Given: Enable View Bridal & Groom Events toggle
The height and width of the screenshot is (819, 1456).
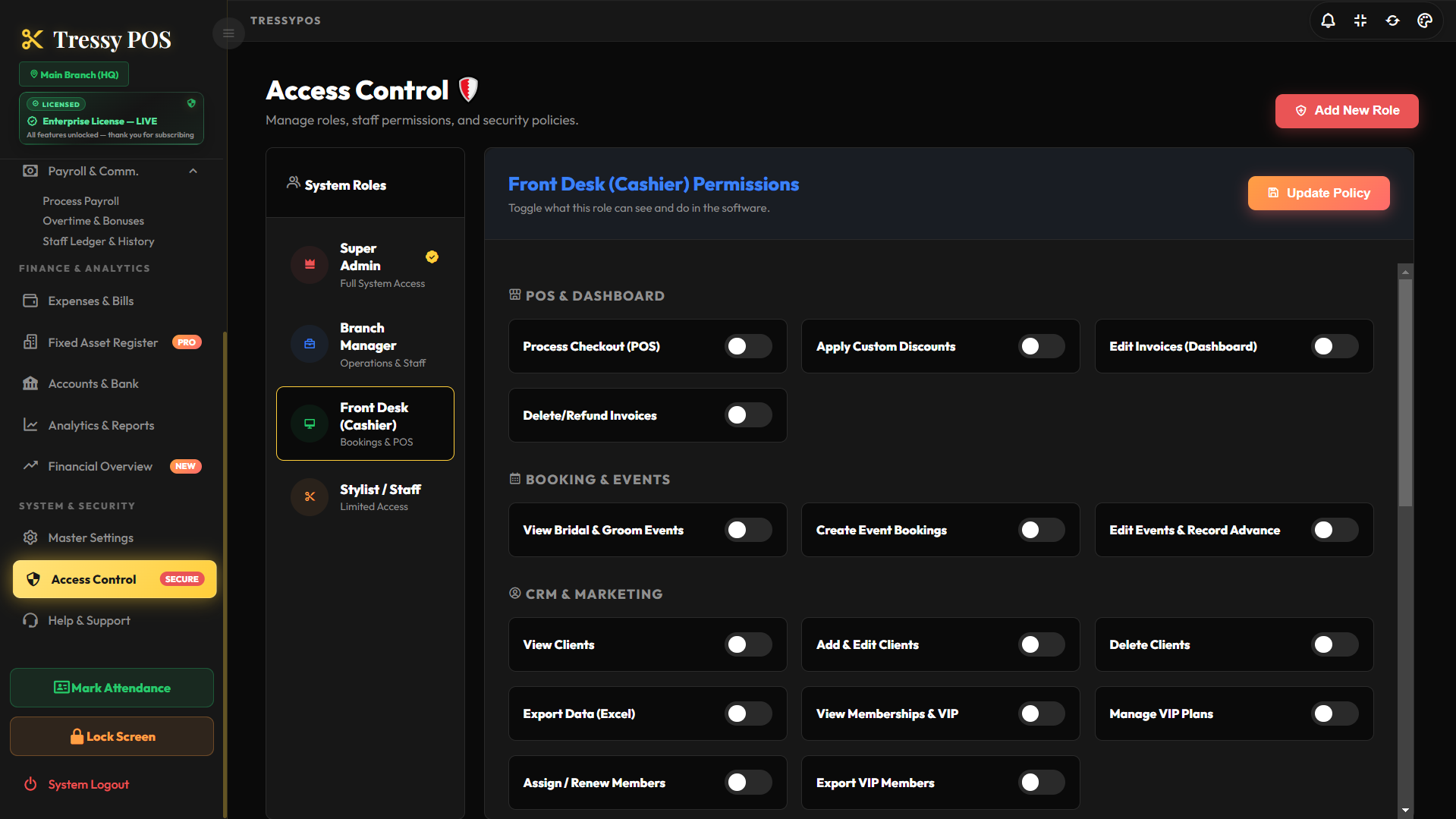Looking at the screenshot, I should 748,530.
